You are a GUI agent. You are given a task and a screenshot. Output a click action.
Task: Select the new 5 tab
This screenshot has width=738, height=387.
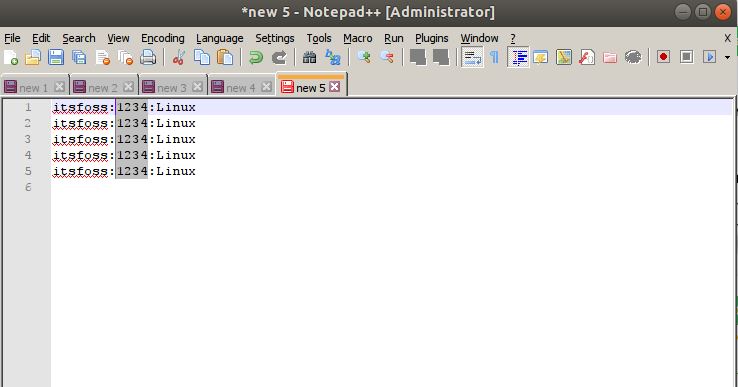310,88
